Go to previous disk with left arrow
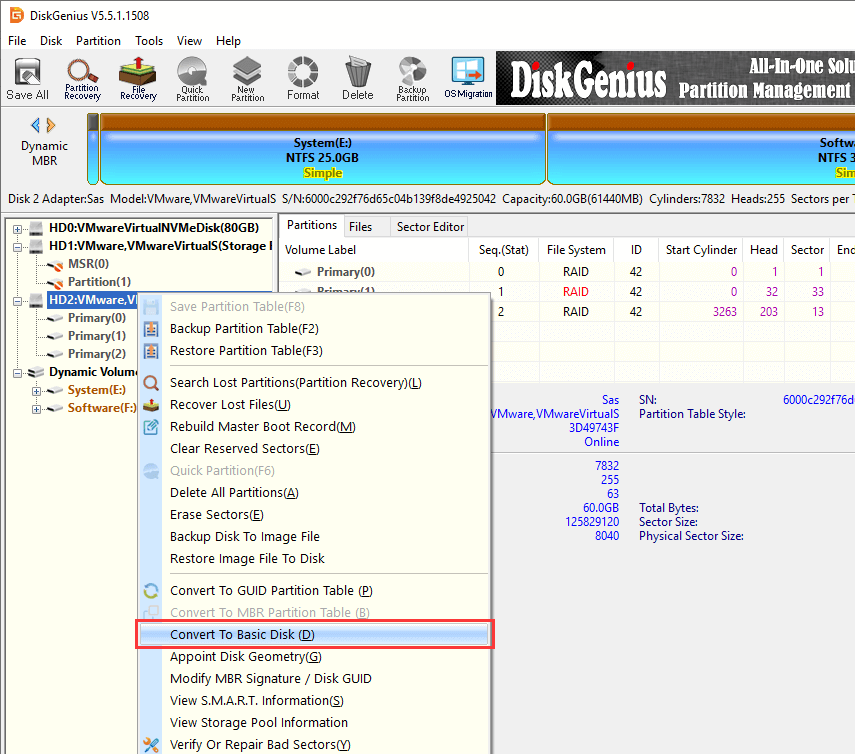The image size is (855, 754). pyautogui.click(x=36, y=125)
